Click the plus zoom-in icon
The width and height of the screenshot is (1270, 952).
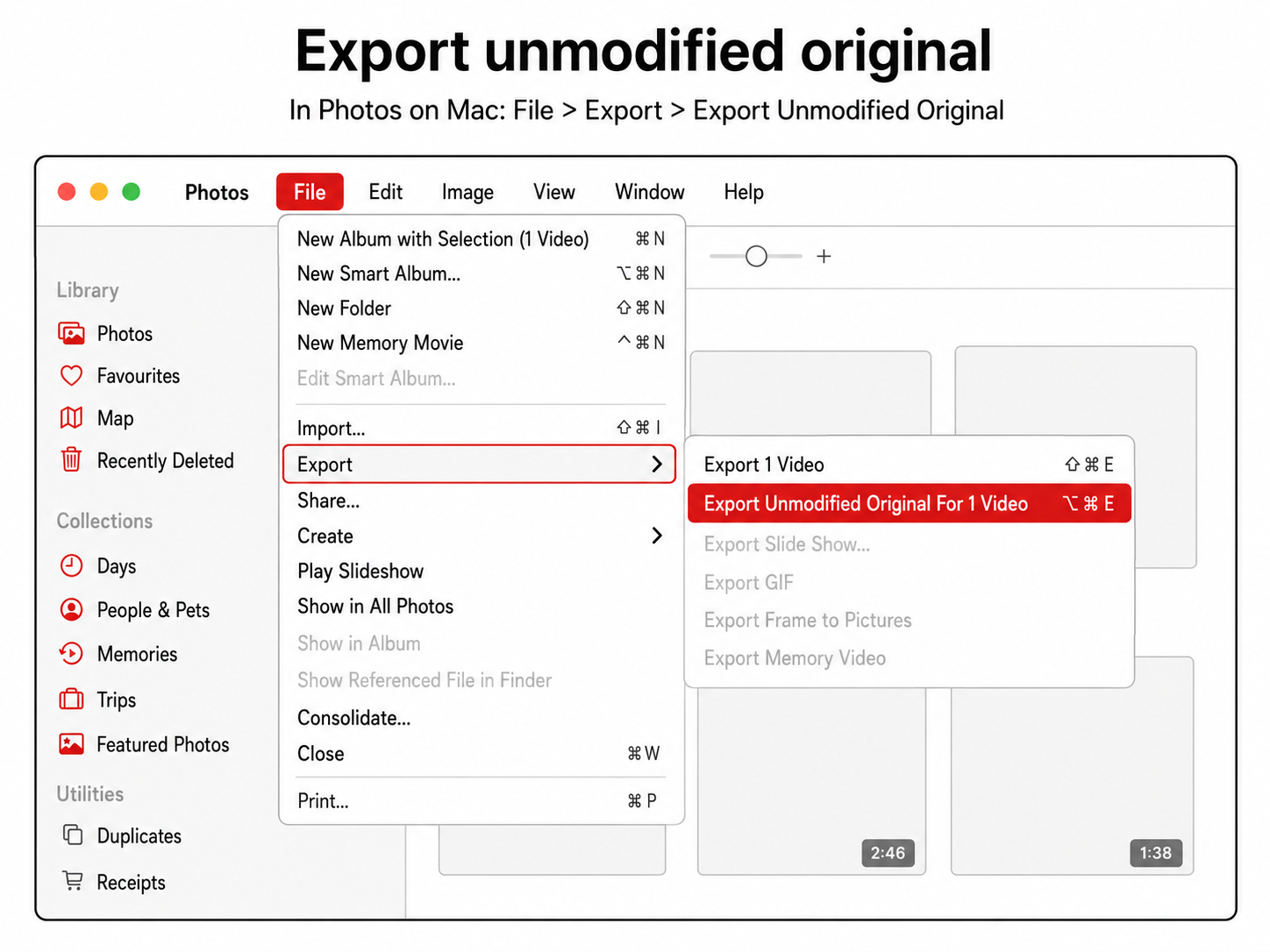[x=824, y=256]
